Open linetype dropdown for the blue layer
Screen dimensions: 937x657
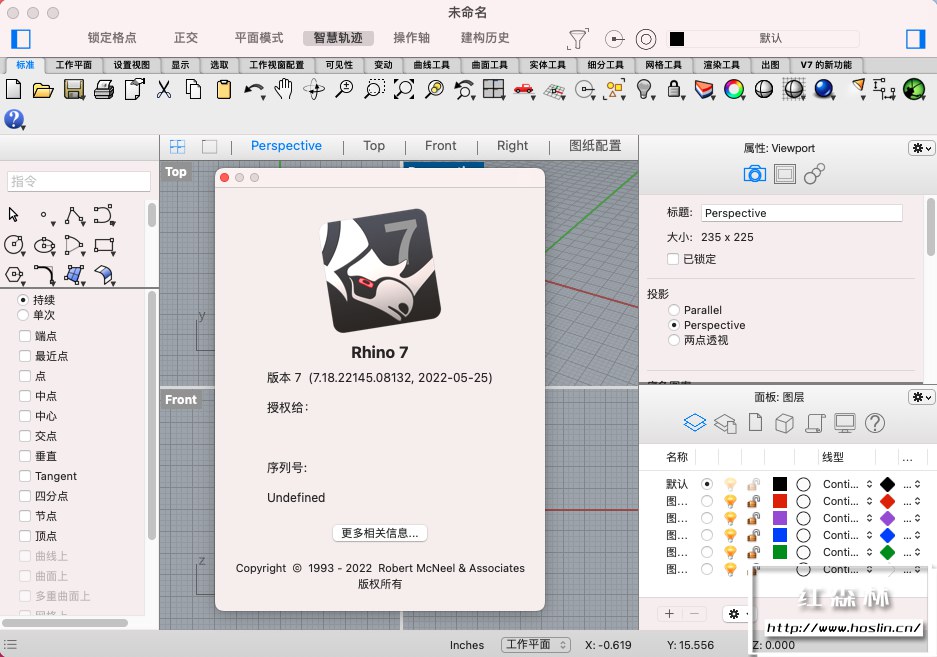pyautogui.click(x=847, y=535)
